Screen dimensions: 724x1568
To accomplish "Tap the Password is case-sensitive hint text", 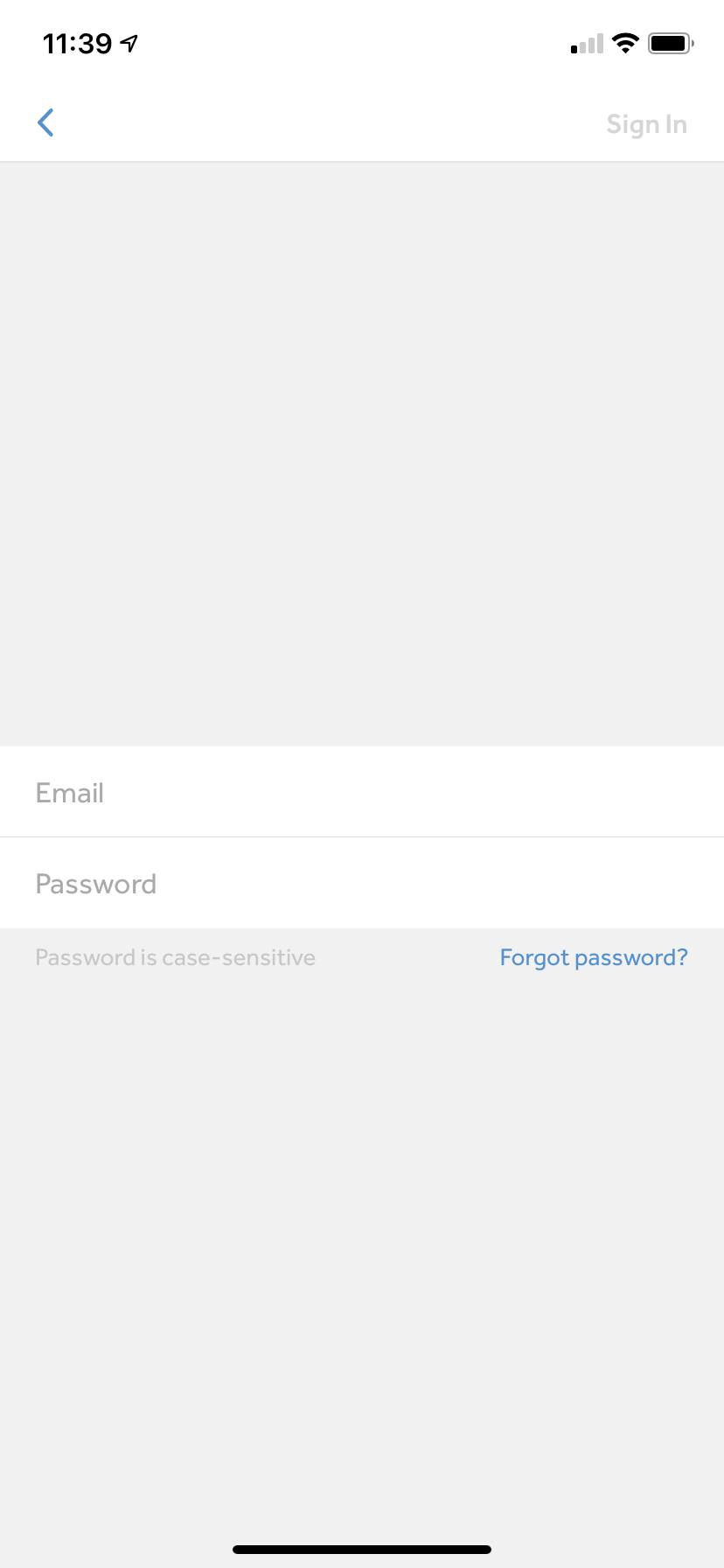I will (175, 957).
